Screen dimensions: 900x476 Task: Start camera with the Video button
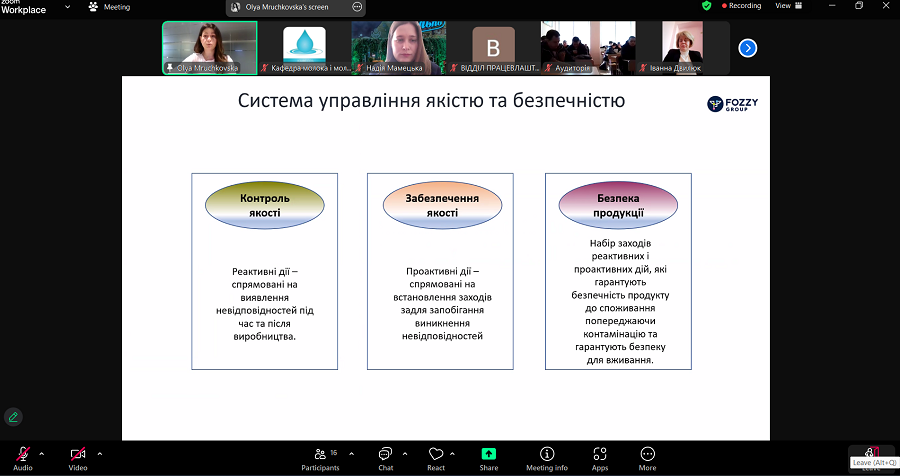point(78,459)
